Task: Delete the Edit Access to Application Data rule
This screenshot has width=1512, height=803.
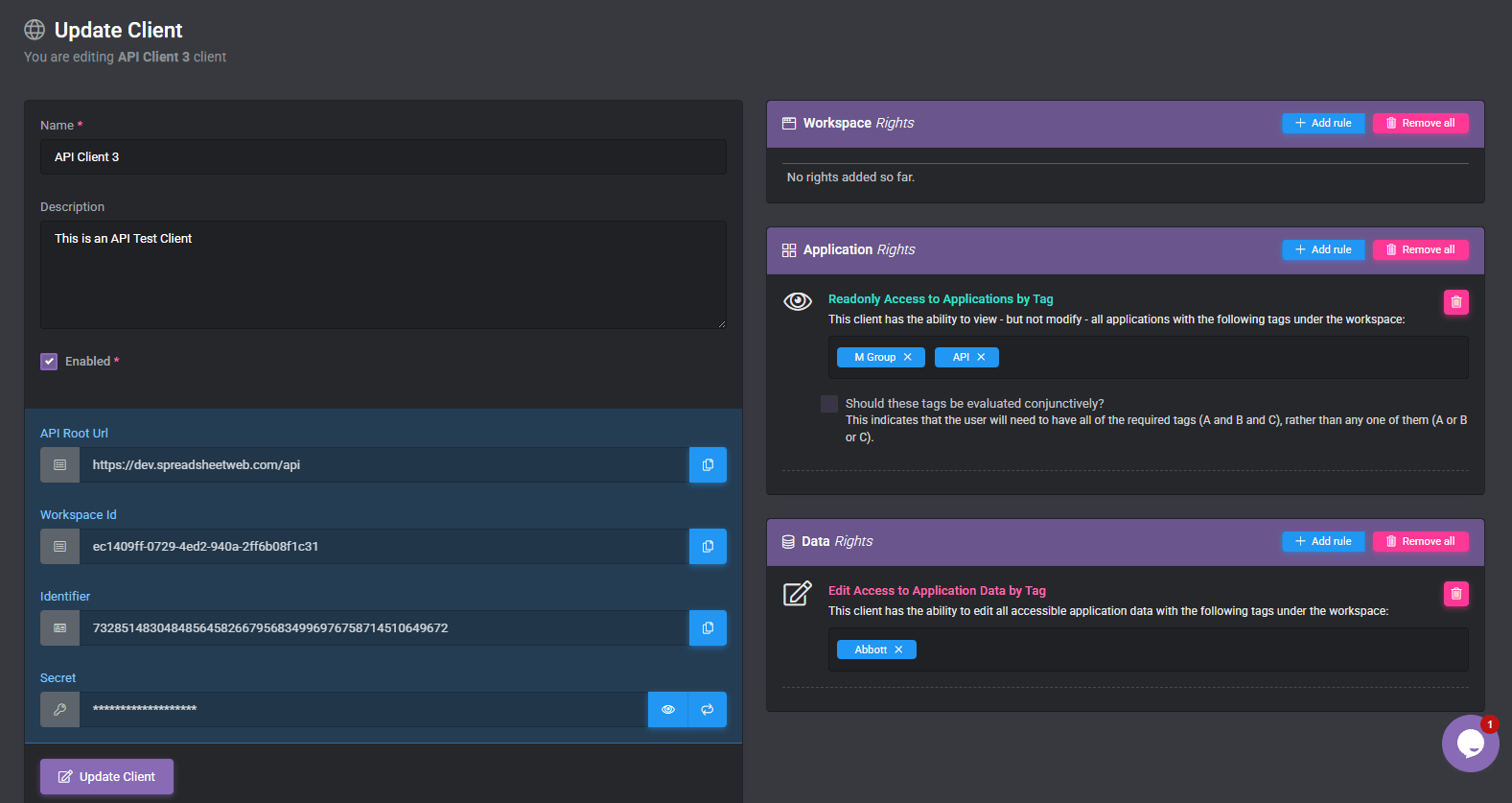Action: click(x=1455, y=594)
